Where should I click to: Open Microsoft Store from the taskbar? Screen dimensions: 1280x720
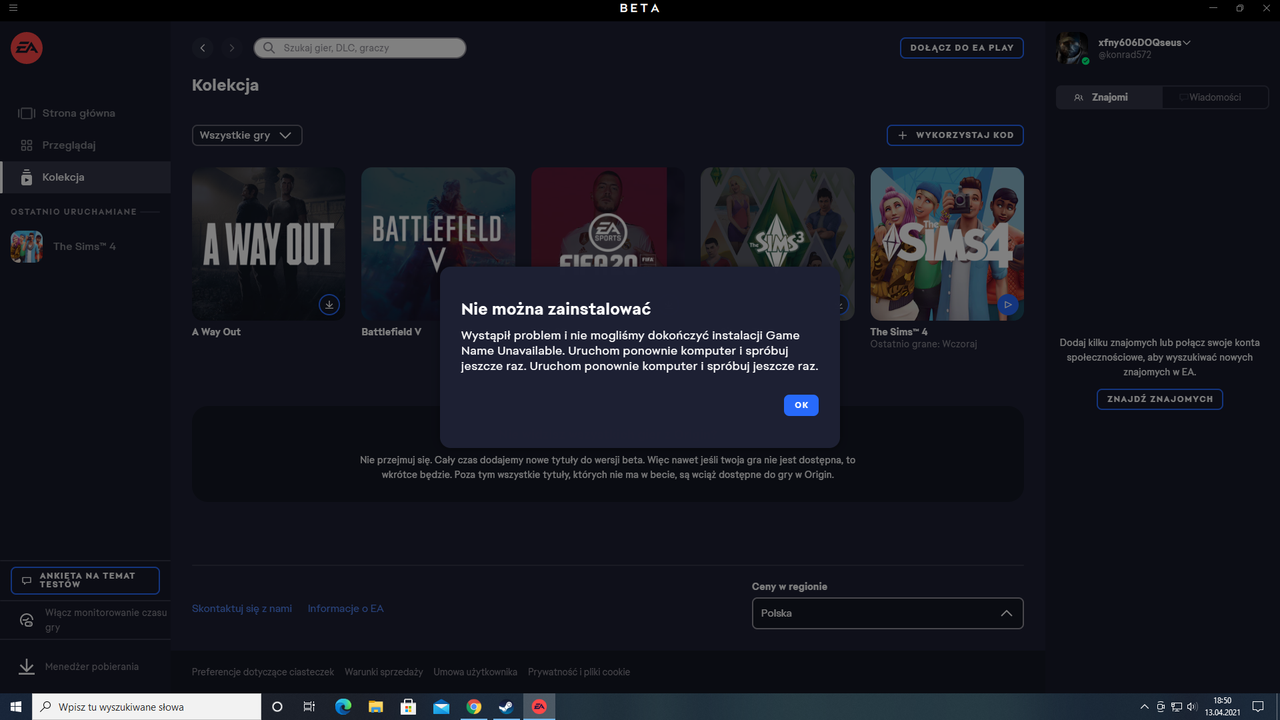point(408,707)
